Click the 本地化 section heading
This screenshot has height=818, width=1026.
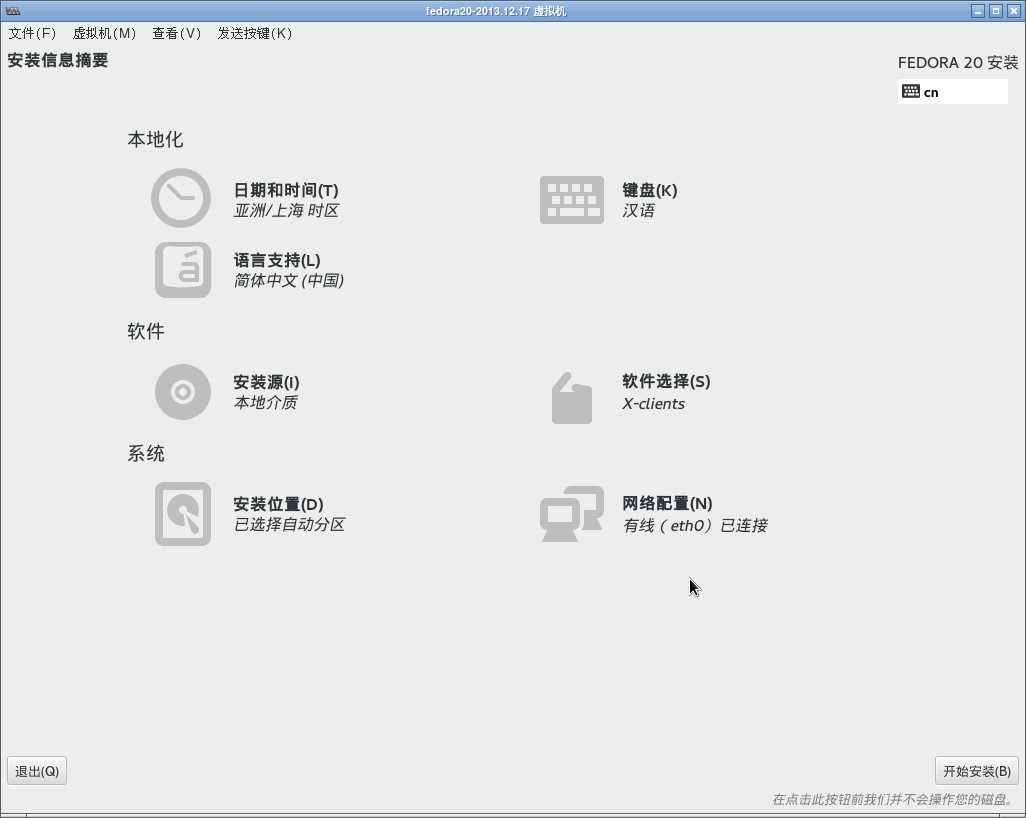tap(155, 139)
